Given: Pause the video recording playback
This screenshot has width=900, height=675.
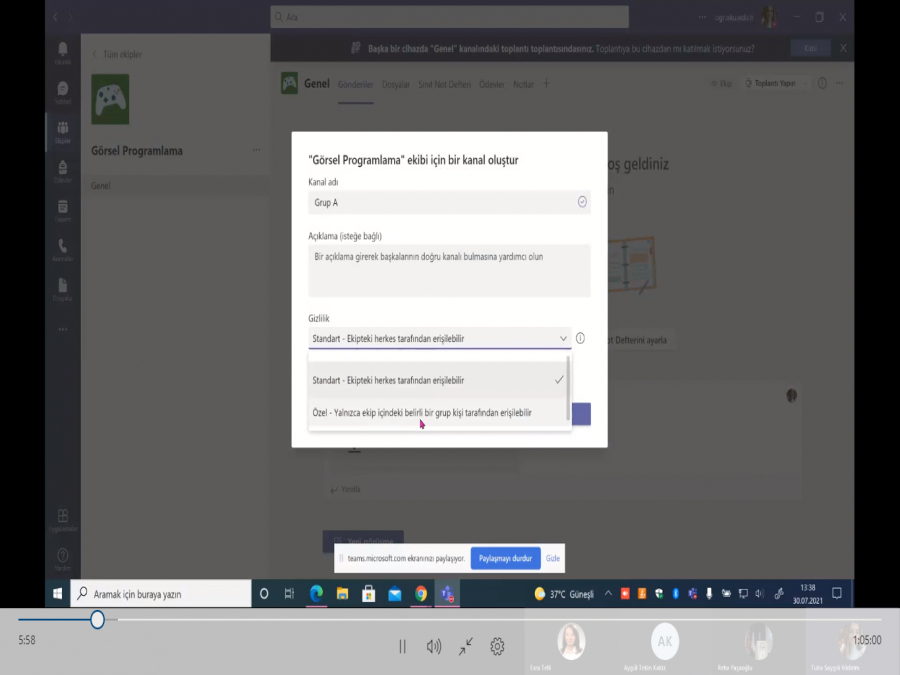Looking at the screenshot, I should [x=402, y=647].
